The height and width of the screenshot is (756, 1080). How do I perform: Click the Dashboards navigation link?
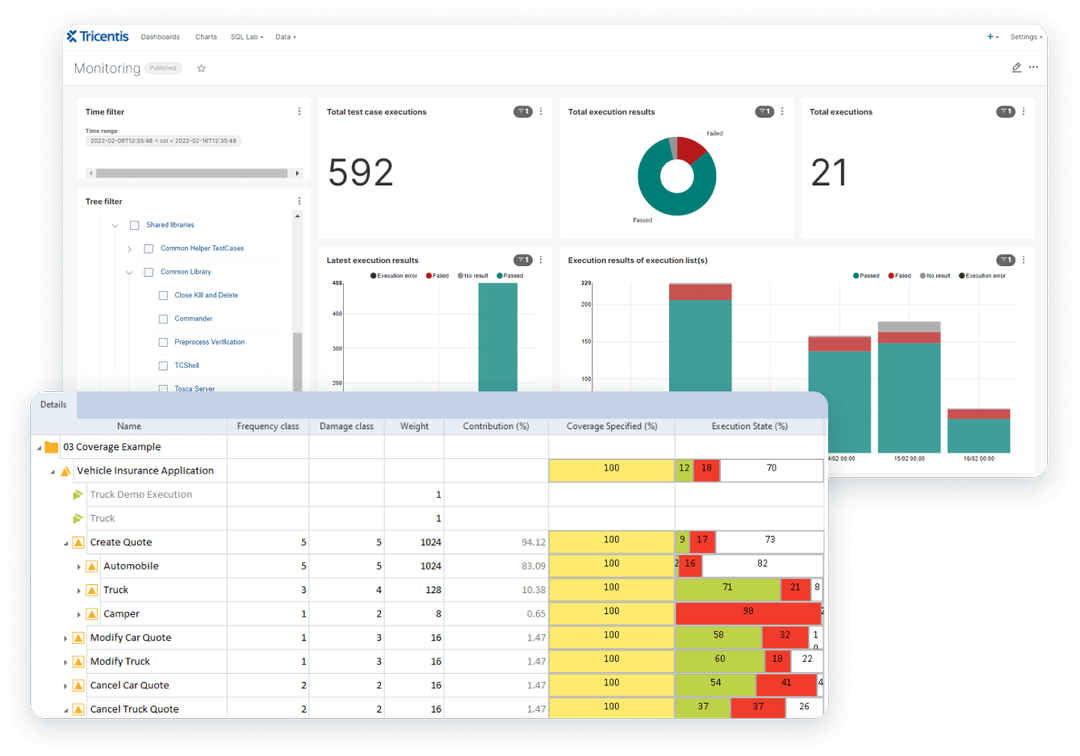pos(160,37)
